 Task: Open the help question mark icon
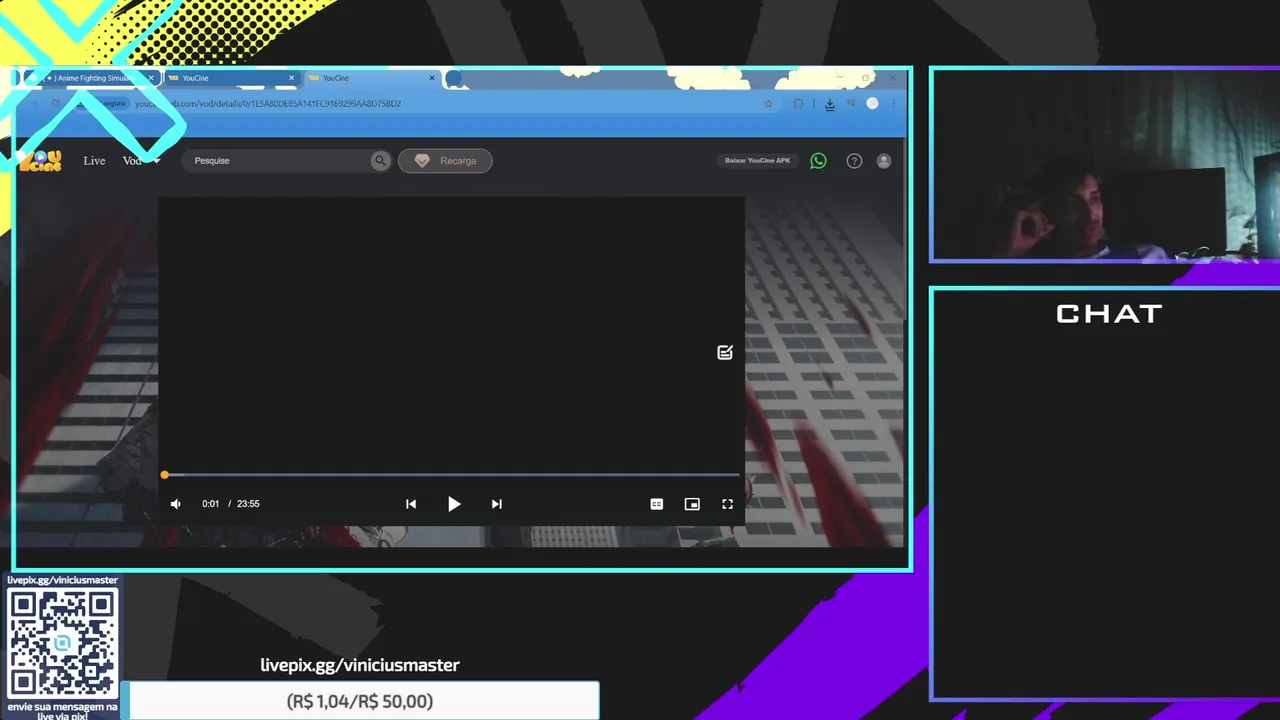pos(854,160)
